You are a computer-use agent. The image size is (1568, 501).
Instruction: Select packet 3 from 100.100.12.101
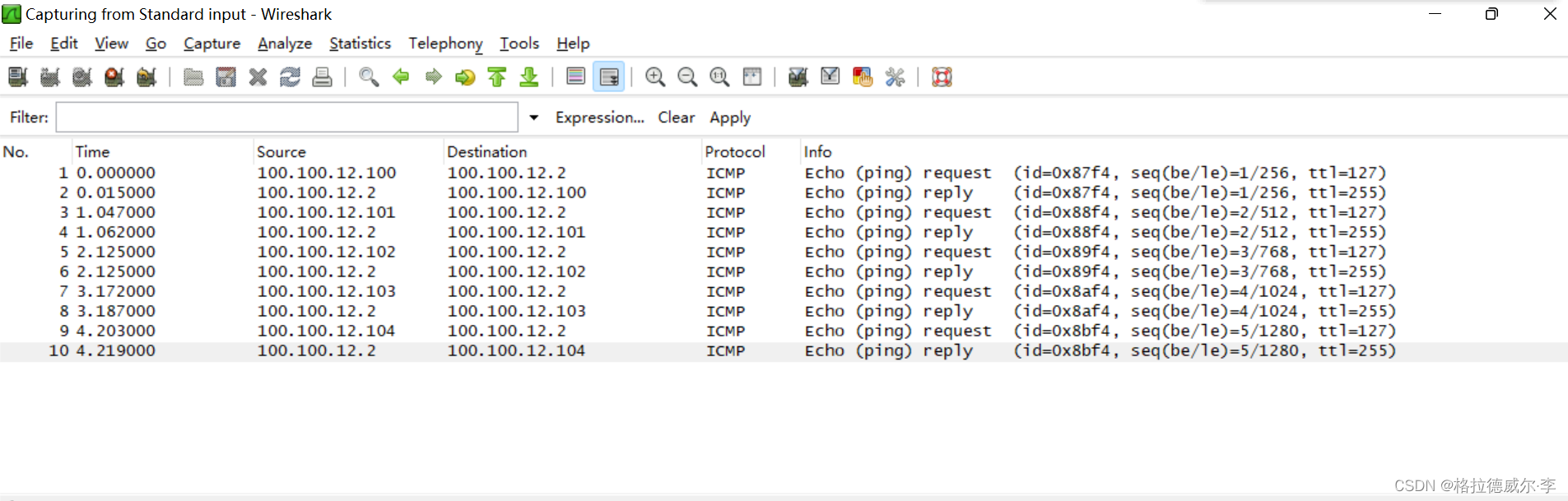(784, 212)
